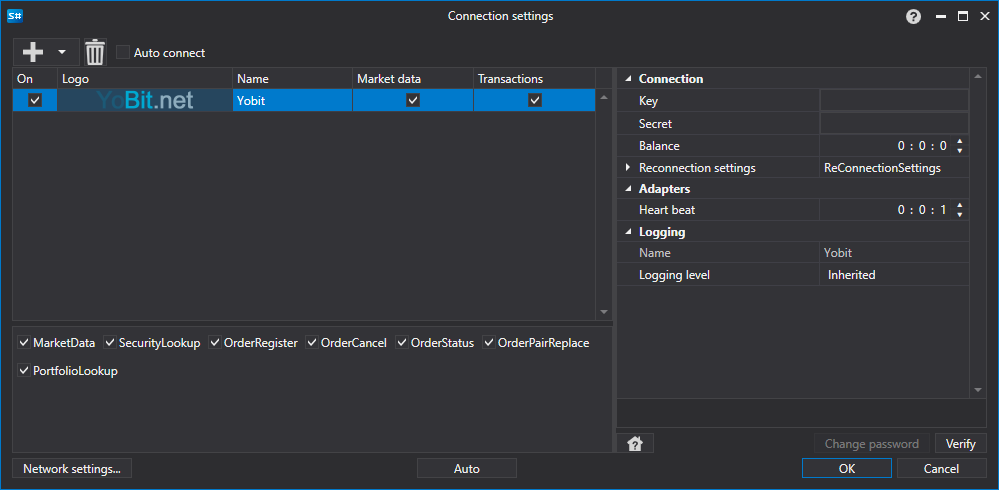The height and width of the screenshot is (490, 999).
Task: Click the Network settings... button
Action: [x=72, y=468]
